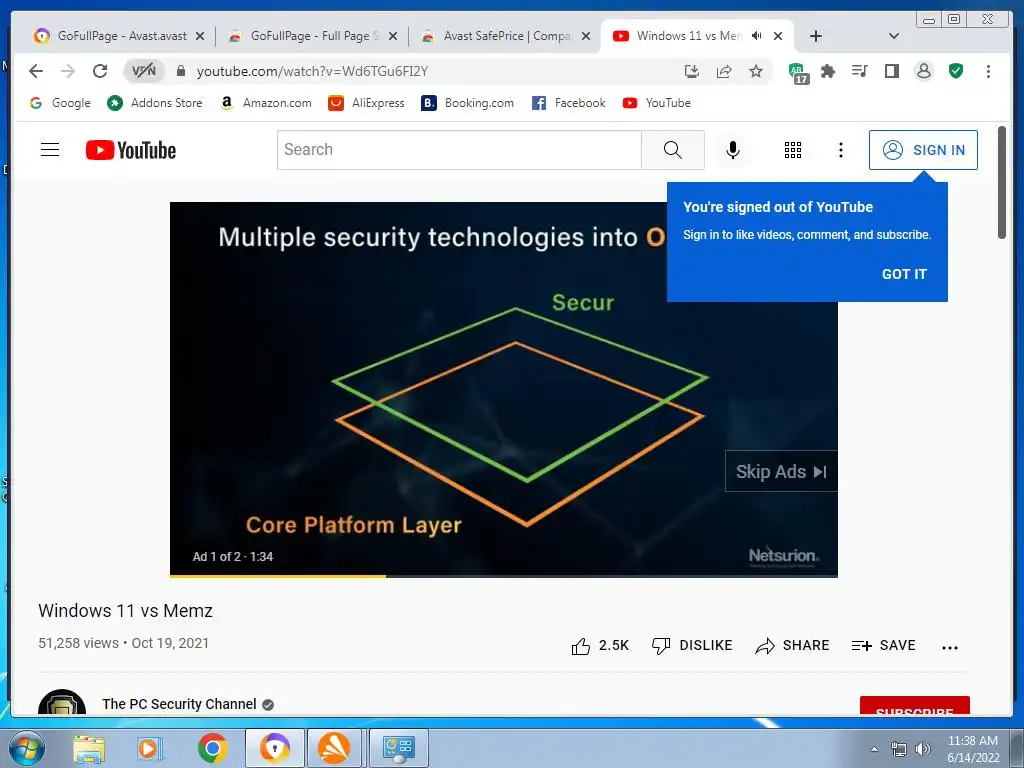Click the green security shield icon
Viewport: 1024px width, 768px height.
[955, 71]
